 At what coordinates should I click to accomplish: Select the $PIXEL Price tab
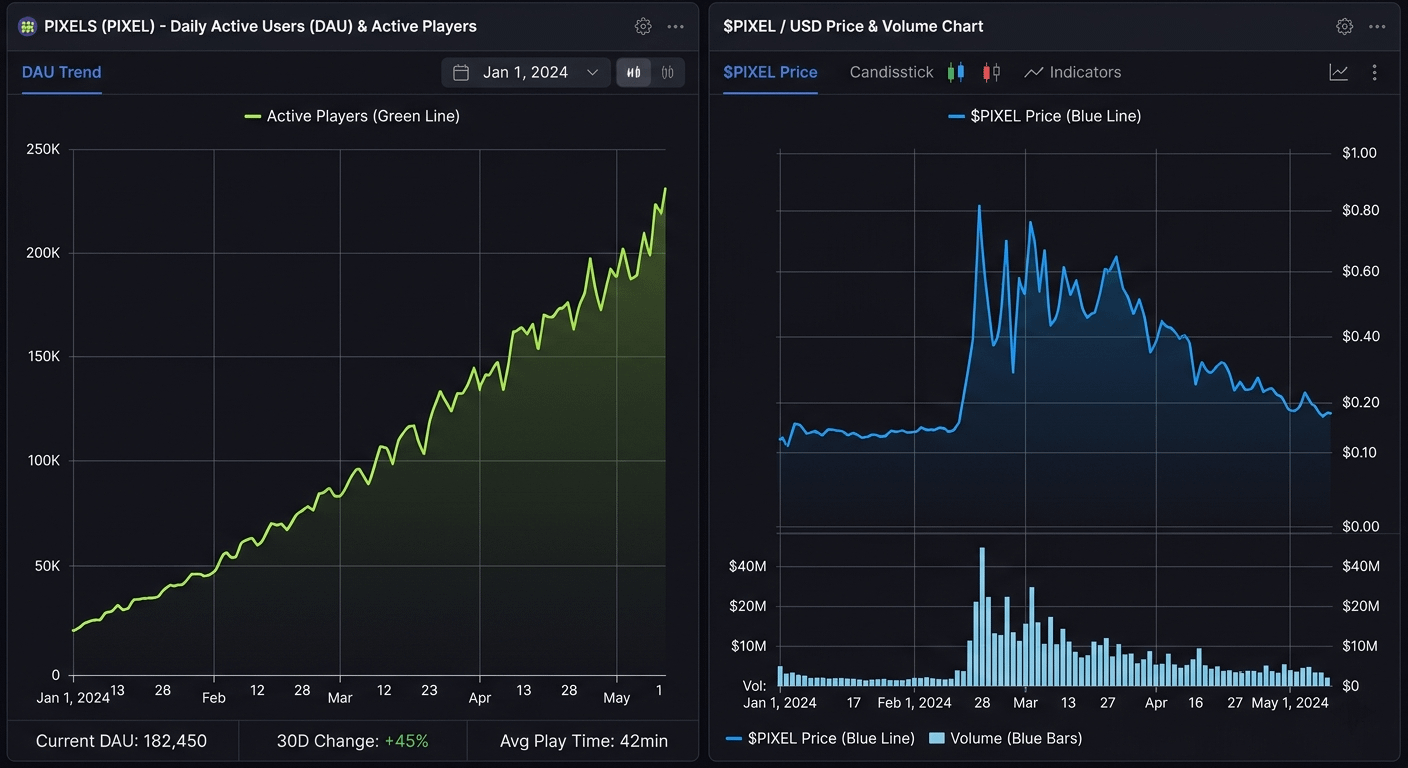(x=770, y=72)
